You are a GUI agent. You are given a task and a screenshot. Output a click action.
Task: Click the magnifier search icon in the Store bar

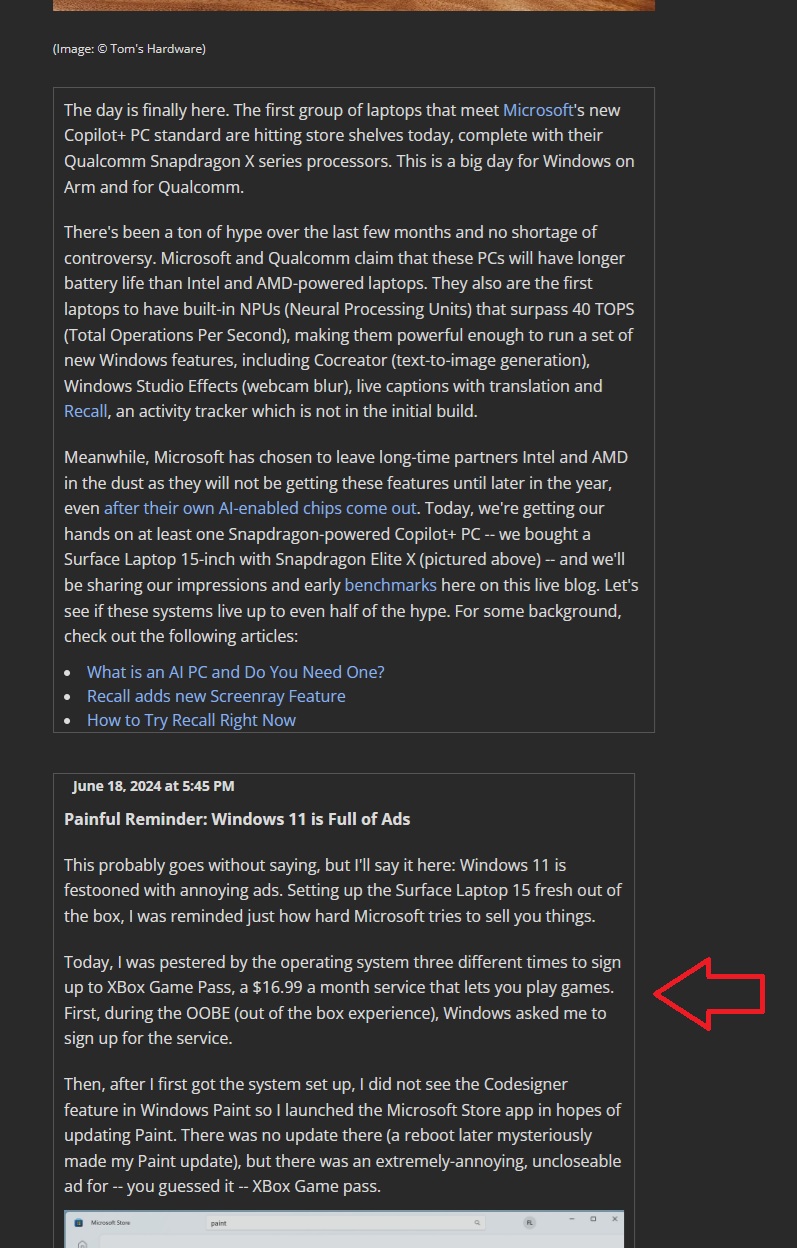[x=476, y=1222]
